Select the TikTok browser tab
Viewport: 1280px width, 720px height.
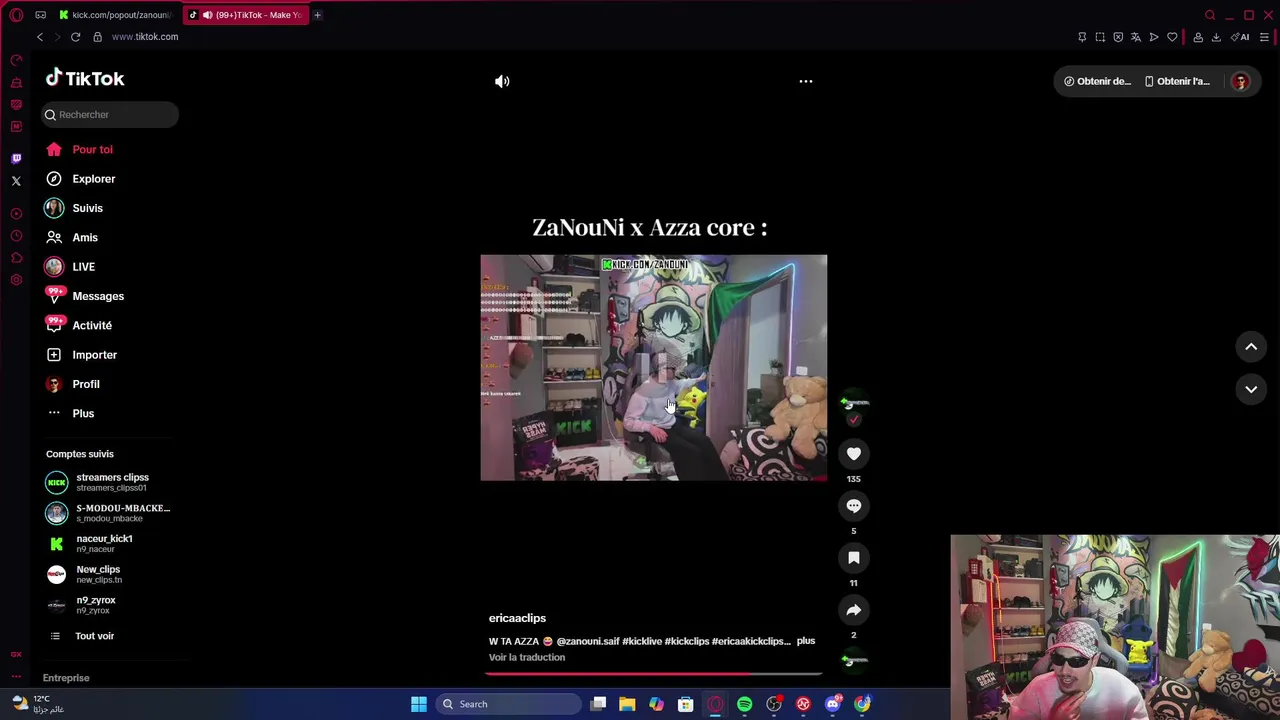coord(246,15)
